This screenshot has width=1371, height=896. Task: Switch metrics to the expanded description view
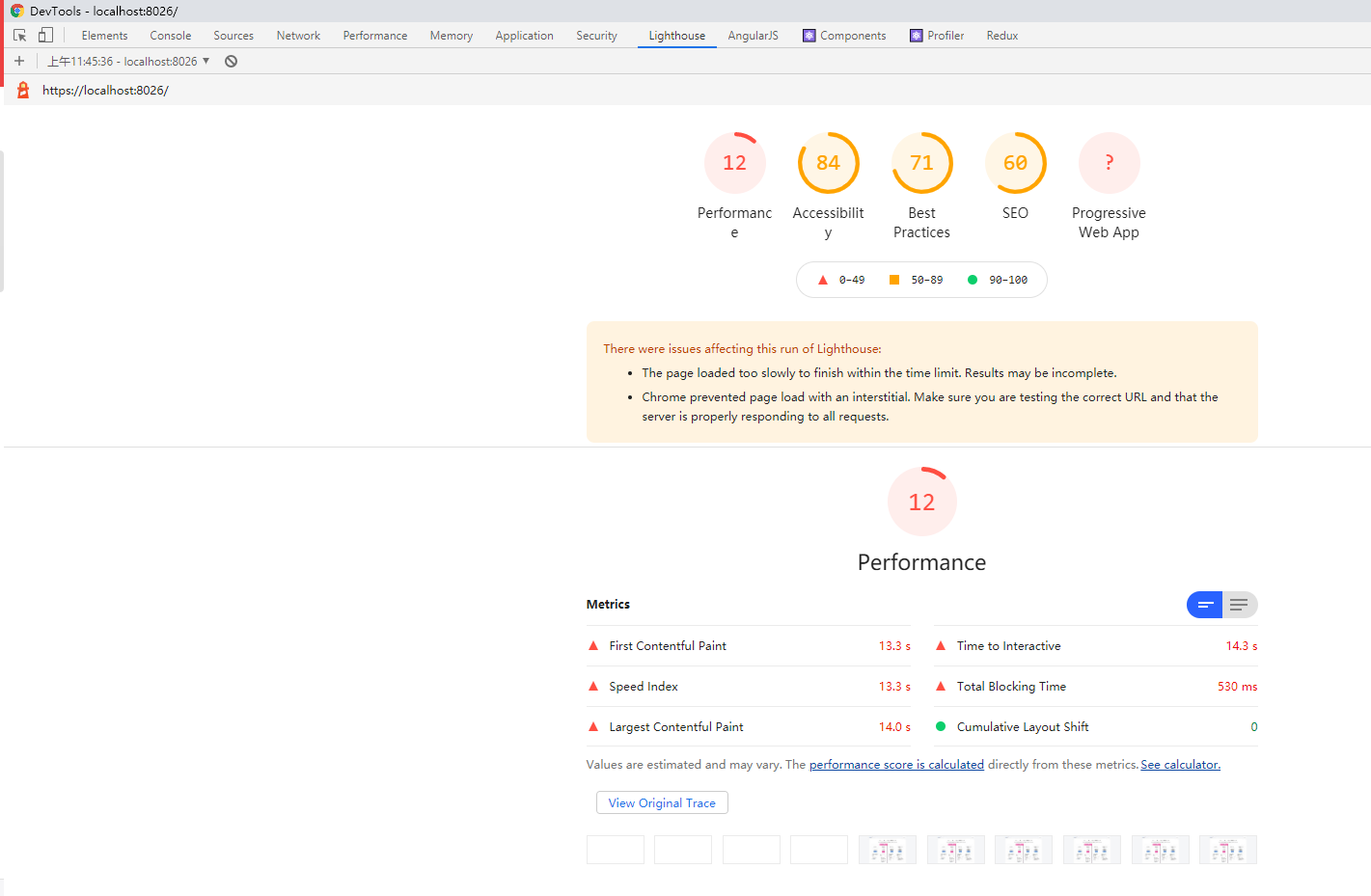pos(1240,605)
